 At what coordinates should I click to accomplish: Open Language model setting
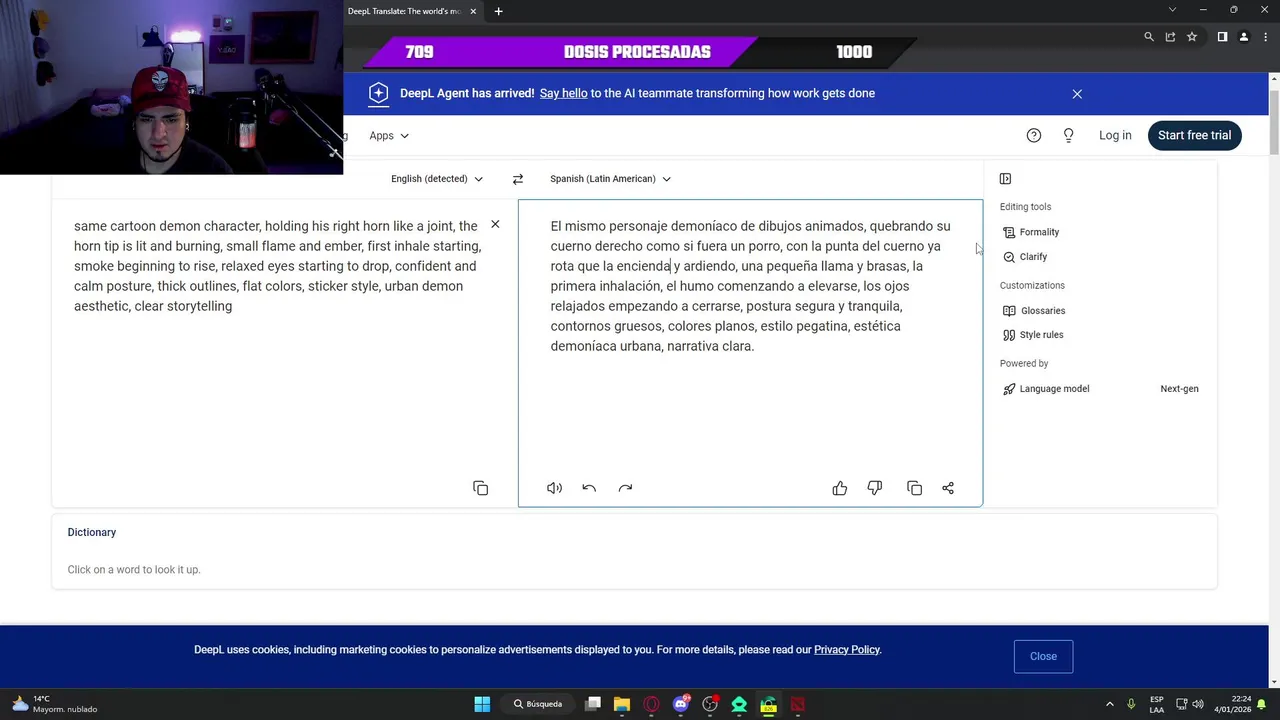click(1045, 389)
